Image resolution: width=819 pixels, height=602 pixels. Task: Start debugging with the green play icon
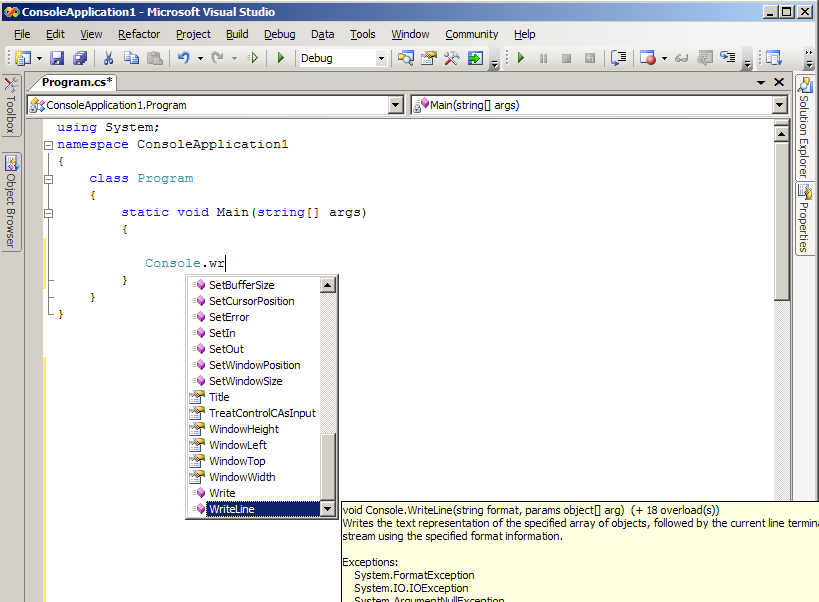tap(280, 58)
